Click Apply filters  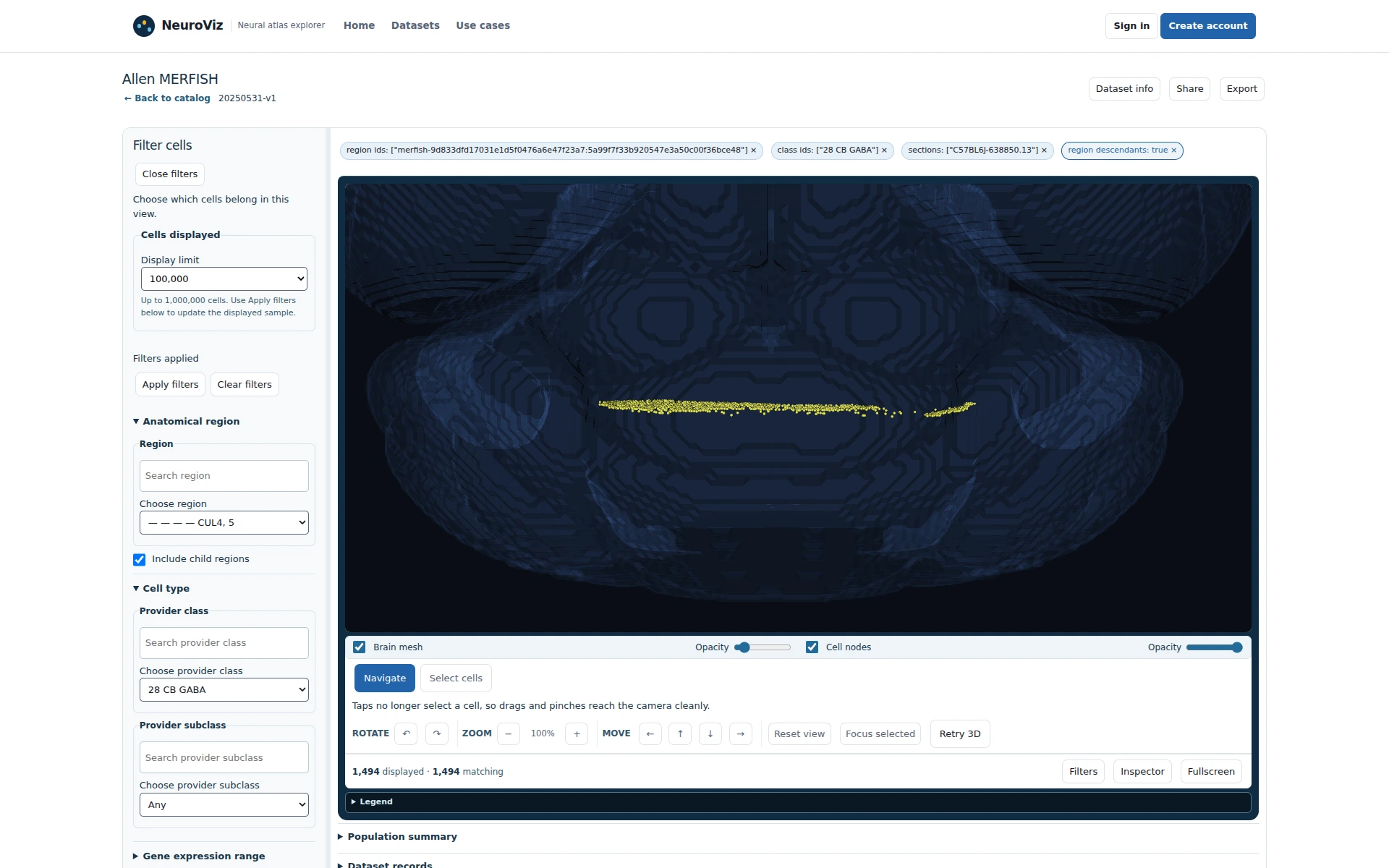pos(171,385)
